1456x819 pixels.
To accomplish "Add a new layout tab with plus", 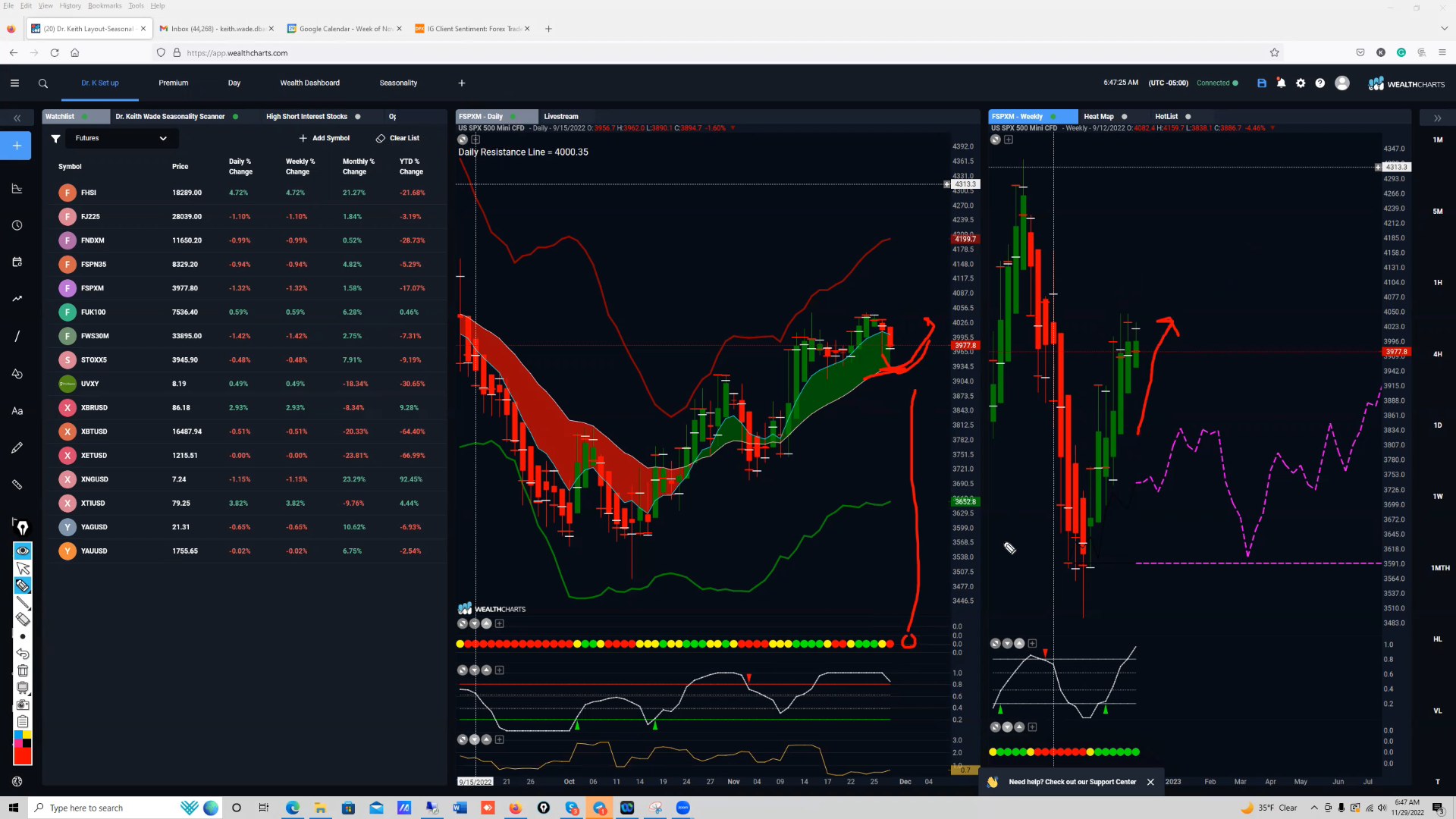I will 462,83.
